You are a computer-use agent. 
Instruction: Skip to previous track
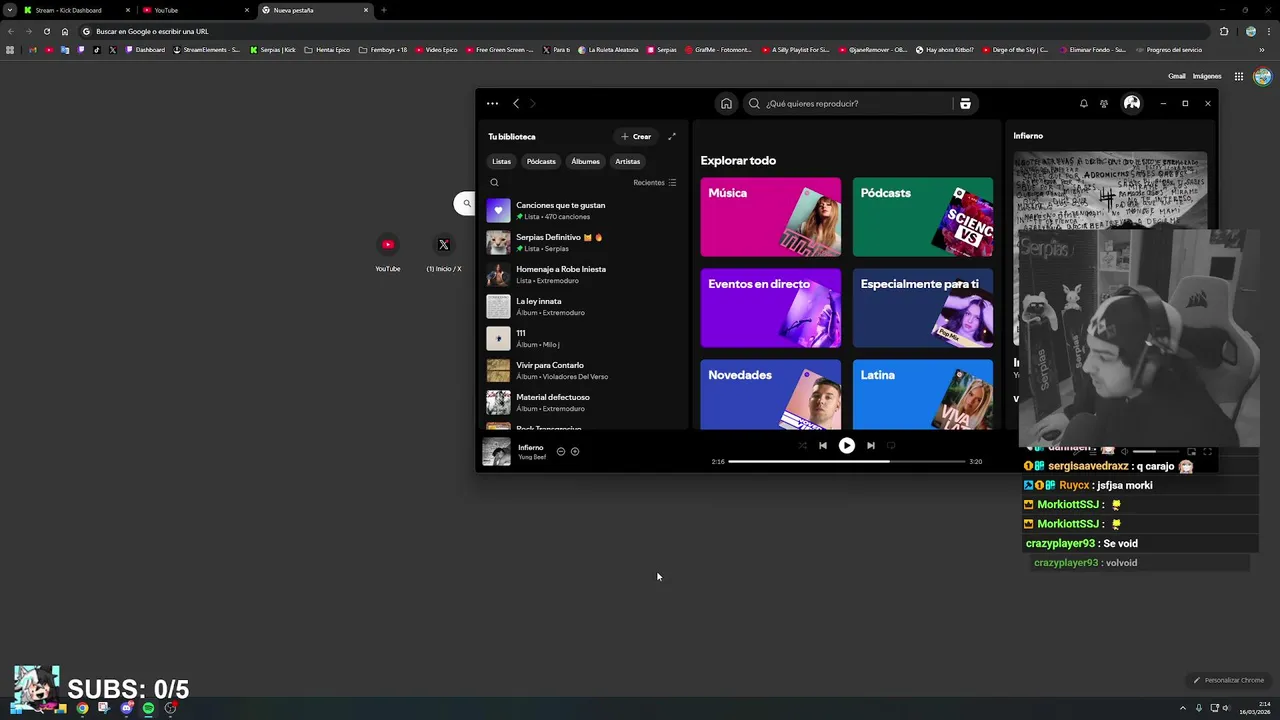coord(822,445)
